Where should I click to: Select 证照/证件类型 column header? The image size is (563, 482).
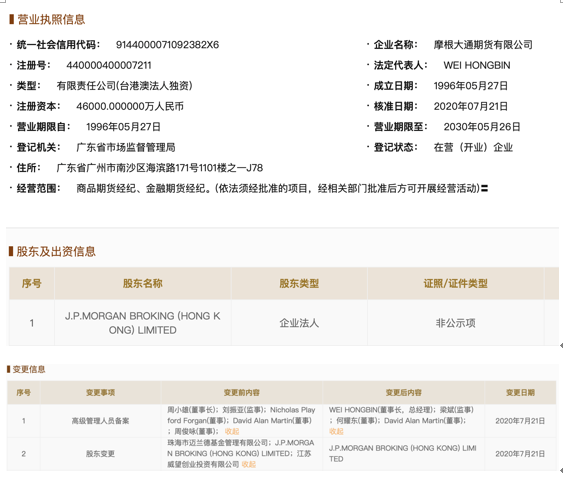pos(456,283)
